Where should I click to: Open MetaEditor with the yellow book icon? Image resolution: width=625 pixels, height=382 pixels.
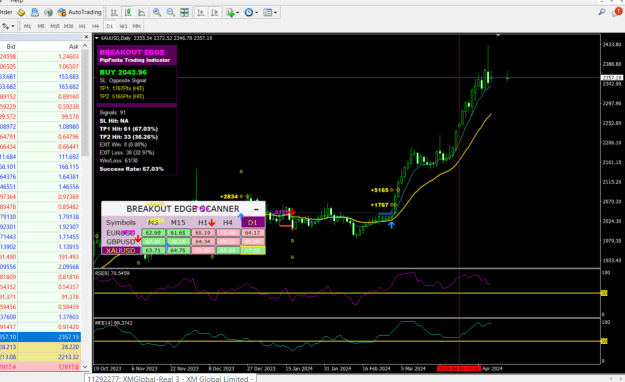click(x=21, y=12)
